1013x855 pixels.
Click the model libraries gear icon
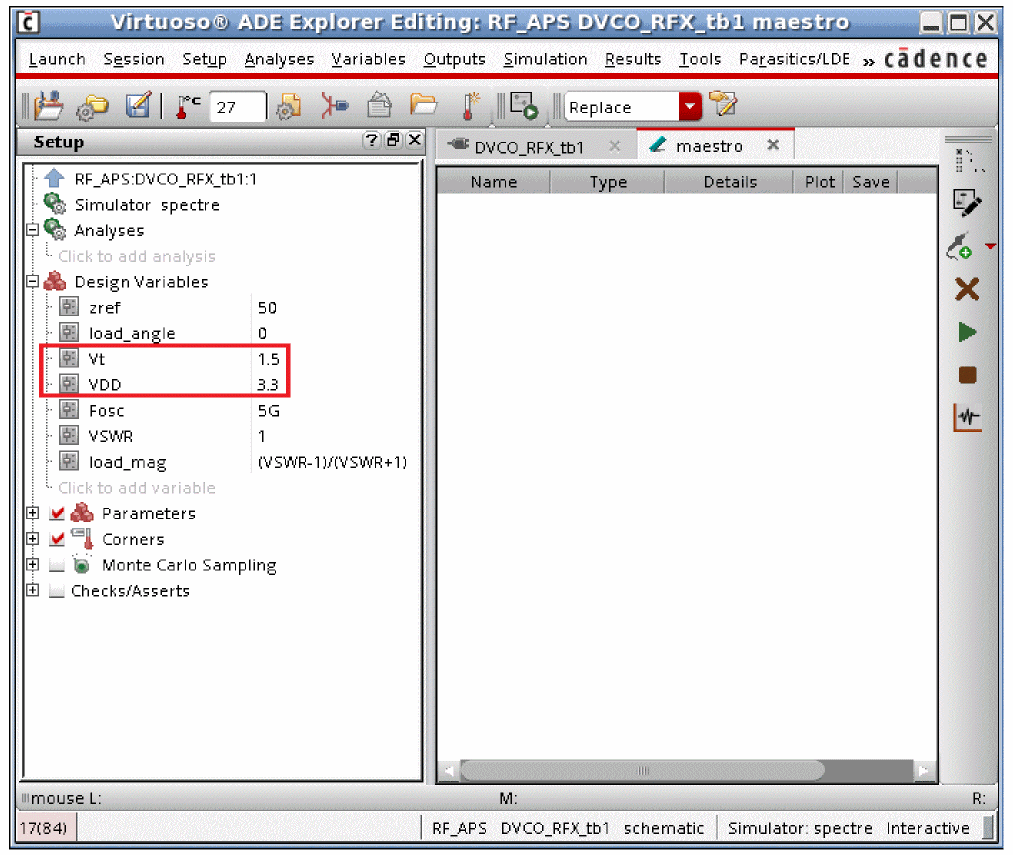[x=289, y=107]
